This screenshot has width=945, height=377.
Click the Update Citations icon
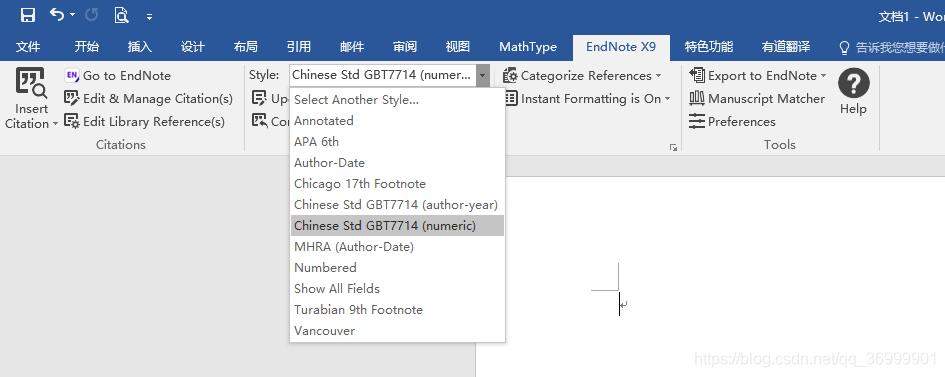click(x=259, y=98)
